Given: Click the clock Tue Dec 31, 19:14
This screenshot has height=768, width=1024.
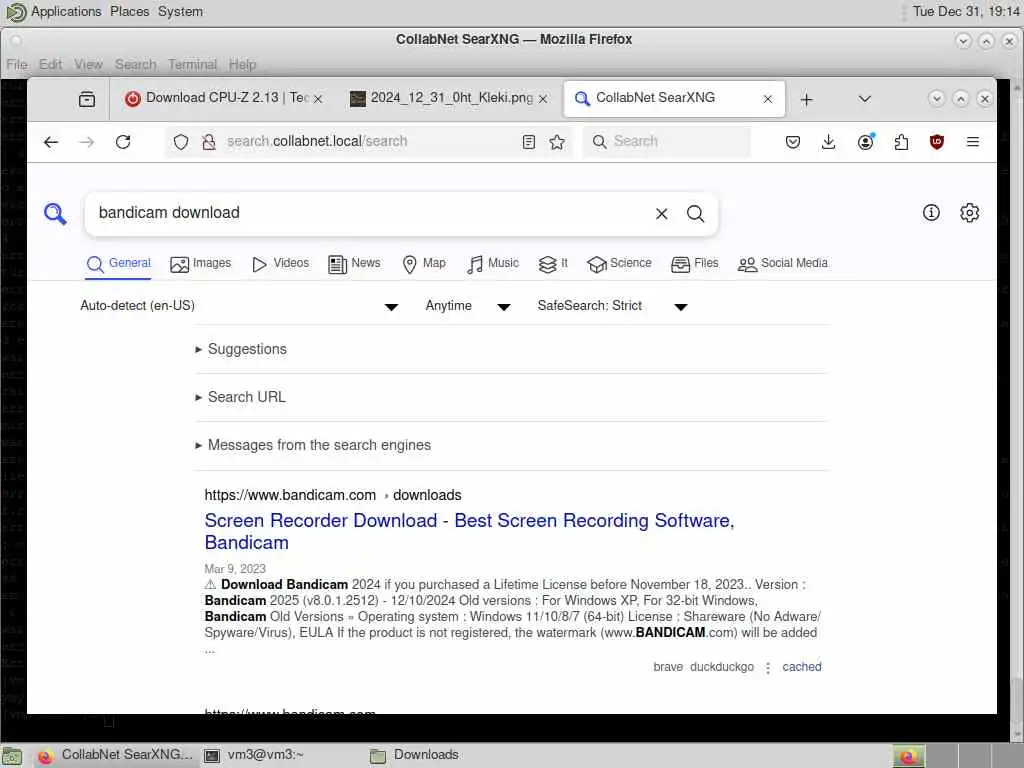Looking at the screenshot, I should click(966, 12).
